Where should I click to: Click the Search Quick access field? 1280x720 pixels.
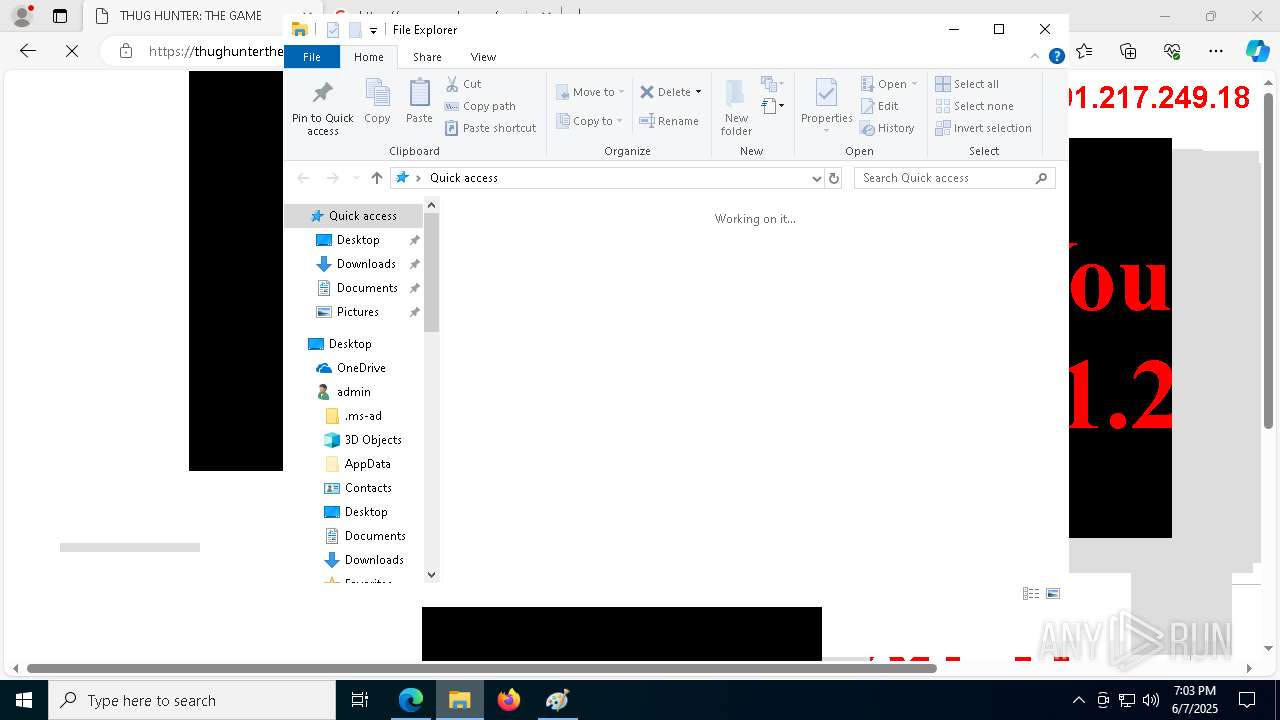955,178
